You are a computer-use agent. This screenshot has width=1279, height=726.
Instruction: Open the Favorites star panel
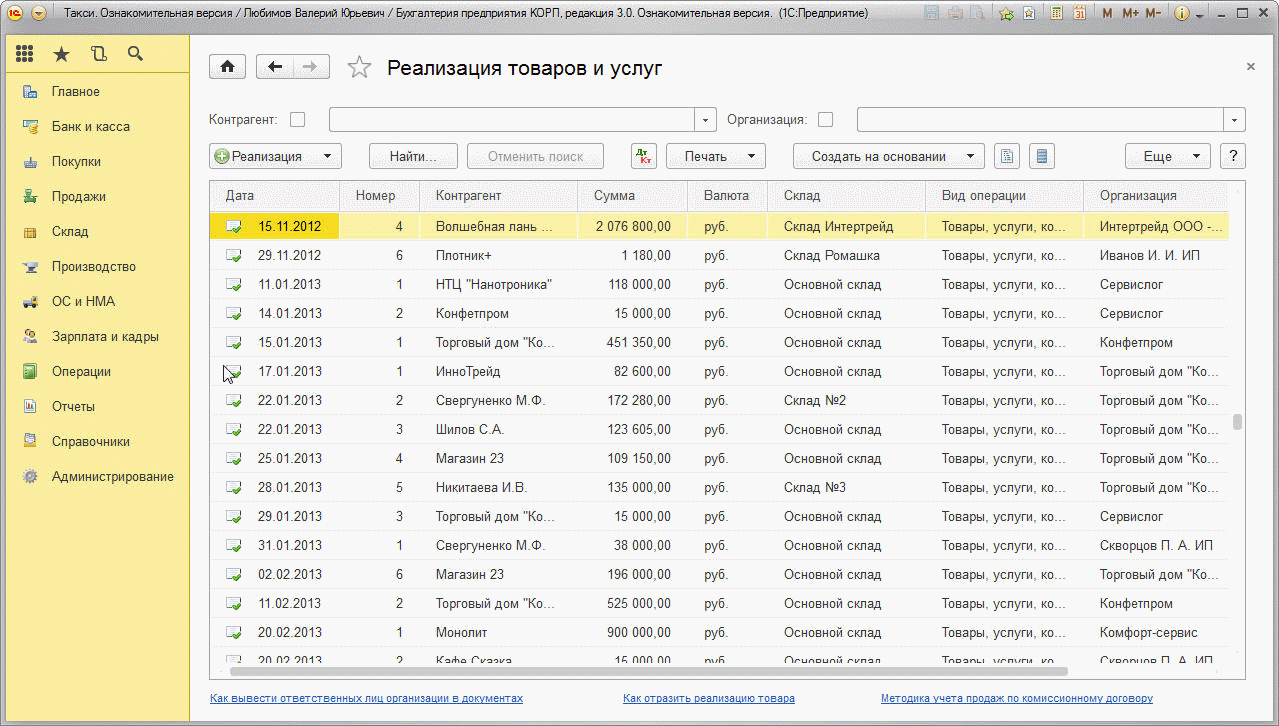pyautogui.click(x=62, y=54)
